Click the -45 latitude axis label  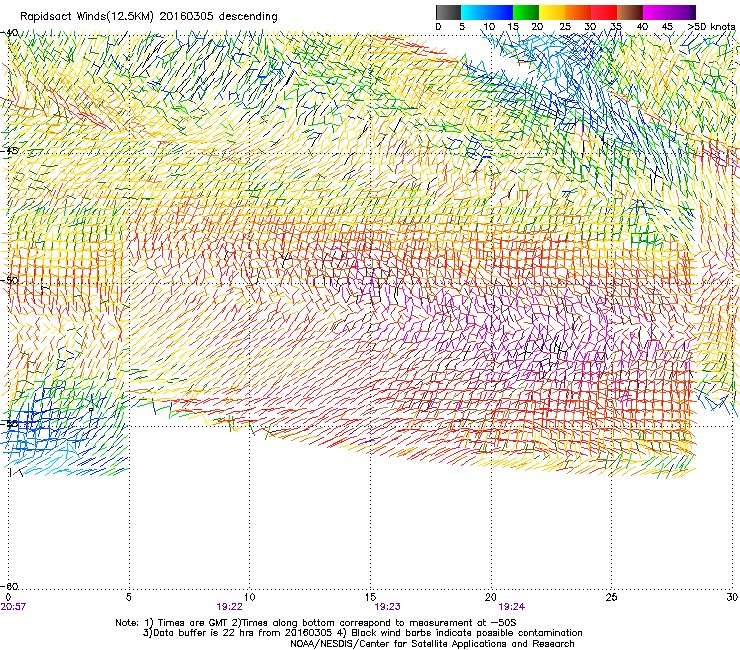click(x=9, y=151)
